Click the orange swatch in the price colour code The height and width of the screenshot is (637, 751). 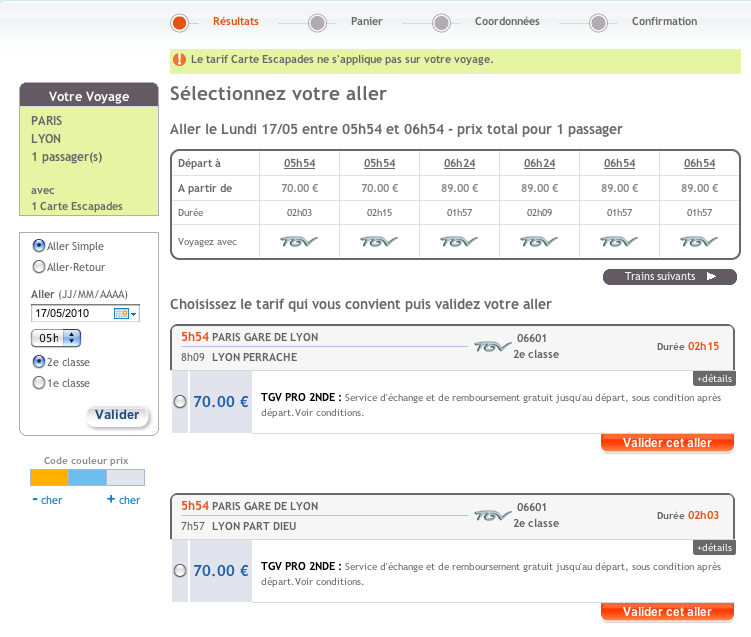tap(49, 478)
